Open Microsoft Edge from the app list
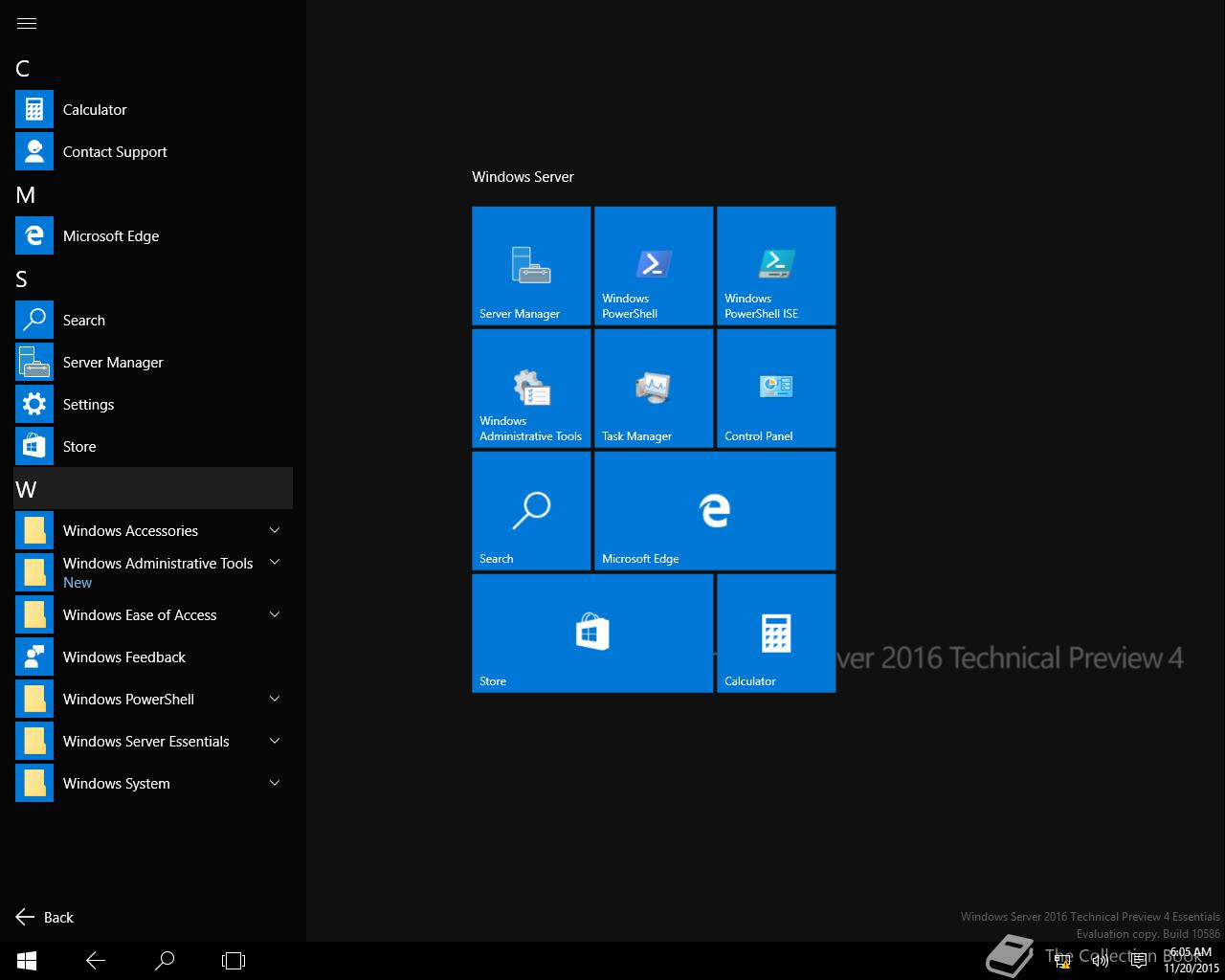Screen dimensions: 1225x980 click(153, 236)
